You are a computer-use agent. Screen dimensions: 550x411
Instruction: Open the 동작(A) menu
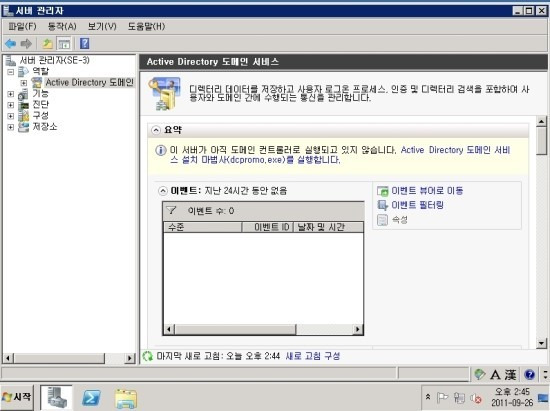coord(62,26)
